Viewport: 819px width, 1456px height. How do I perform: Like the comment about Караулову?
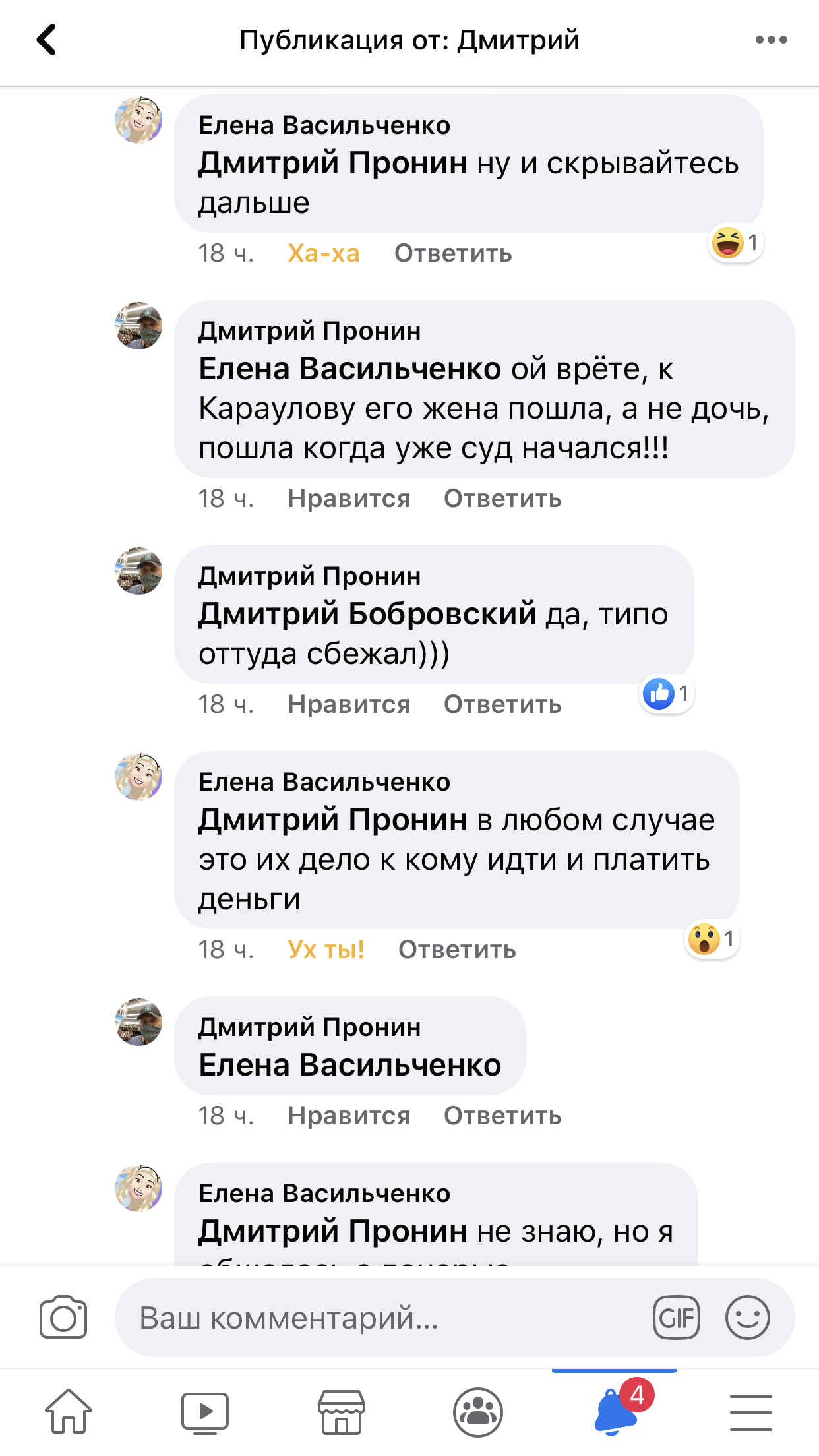[349, 499]
